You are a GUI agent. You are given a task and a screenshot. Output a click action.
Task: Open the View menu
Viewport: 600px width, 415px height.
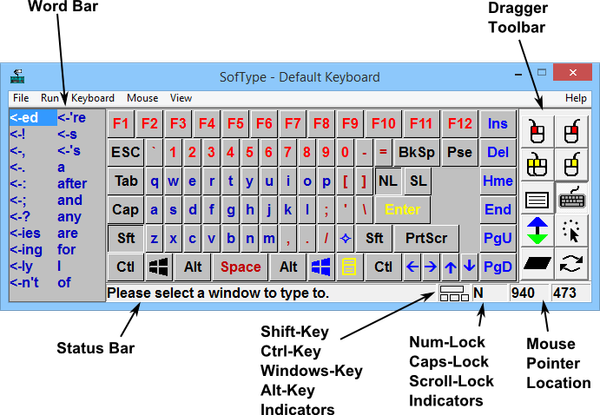coord(181,98)
